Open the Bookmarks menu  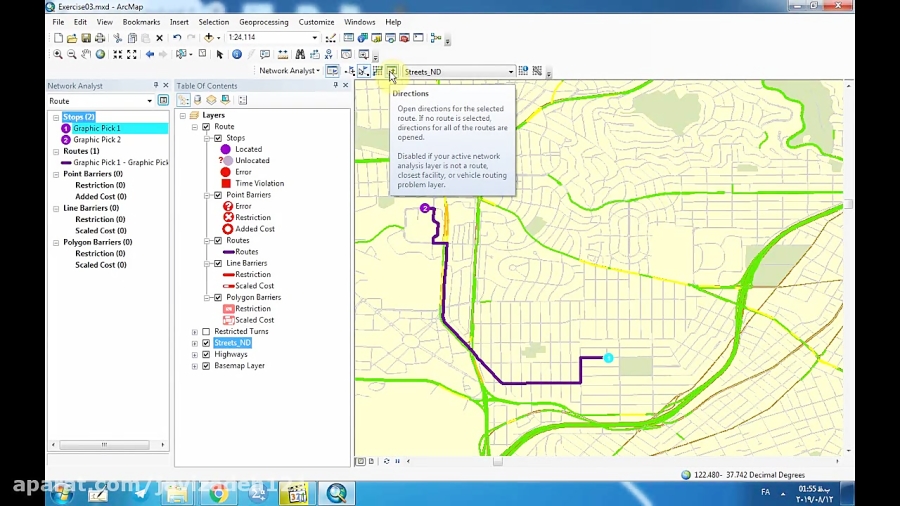pos(141,22)
